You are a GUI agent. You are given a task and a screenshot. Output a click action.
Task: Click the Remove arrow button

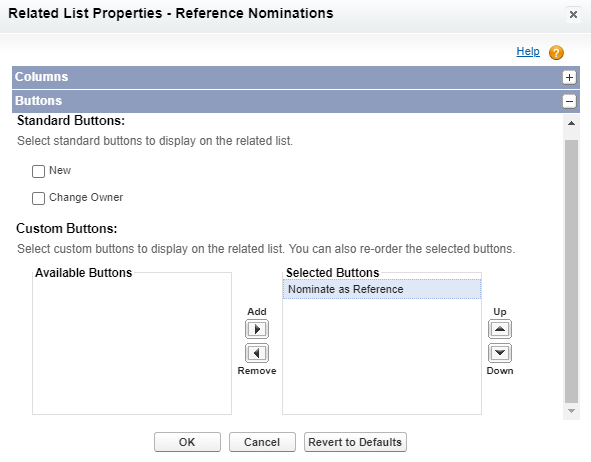click(257, 353)
